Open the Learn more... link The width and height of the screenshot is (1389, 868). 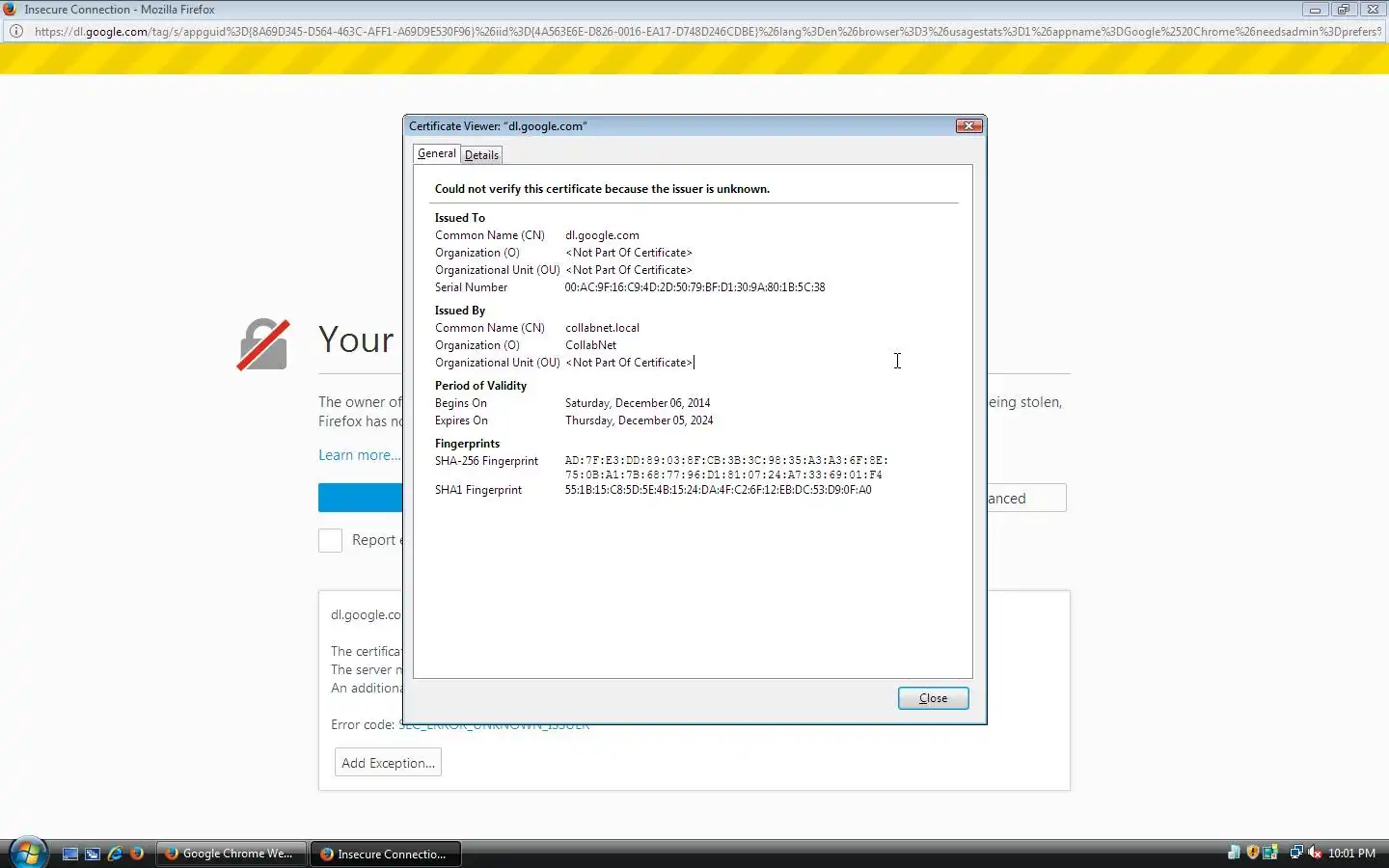[359, 455]
